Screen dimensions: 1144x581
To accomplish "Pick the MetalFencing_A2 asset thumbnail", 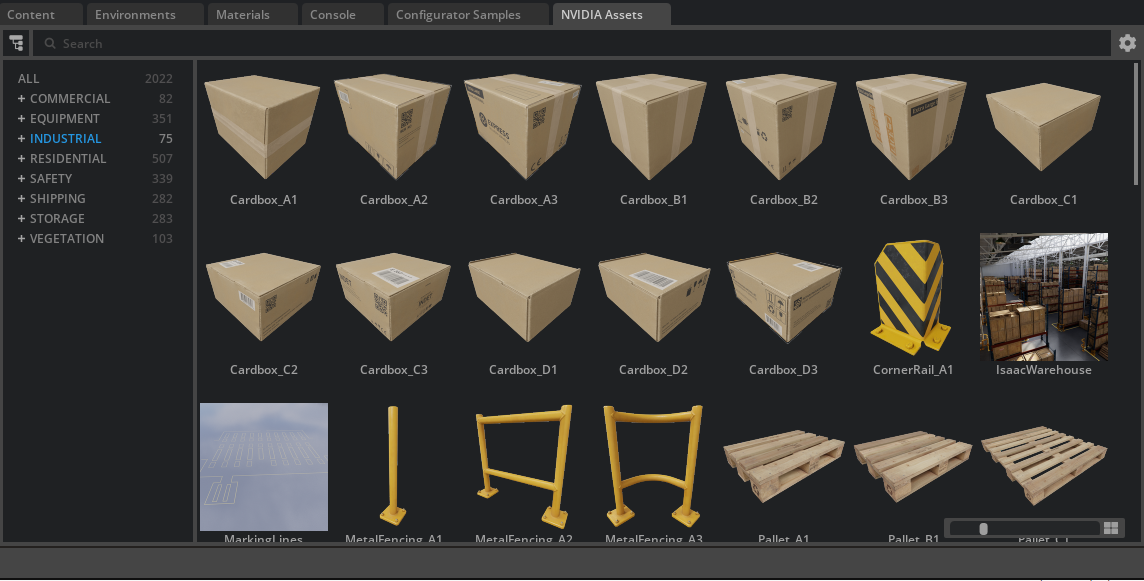I will (x=523, y=466).
